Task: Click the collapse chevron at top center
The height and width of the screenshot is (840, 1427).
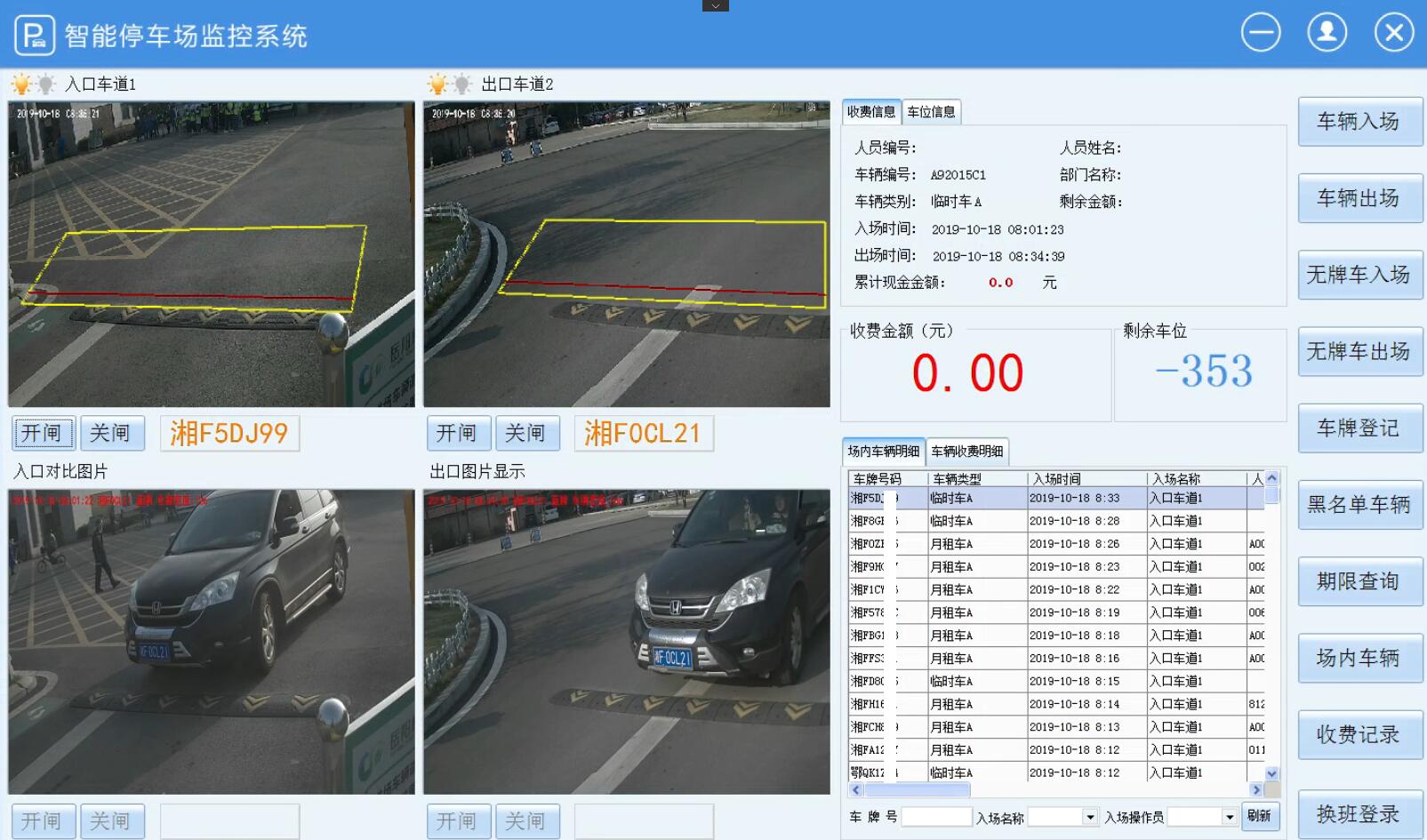Action: click(x=715, y=5)
